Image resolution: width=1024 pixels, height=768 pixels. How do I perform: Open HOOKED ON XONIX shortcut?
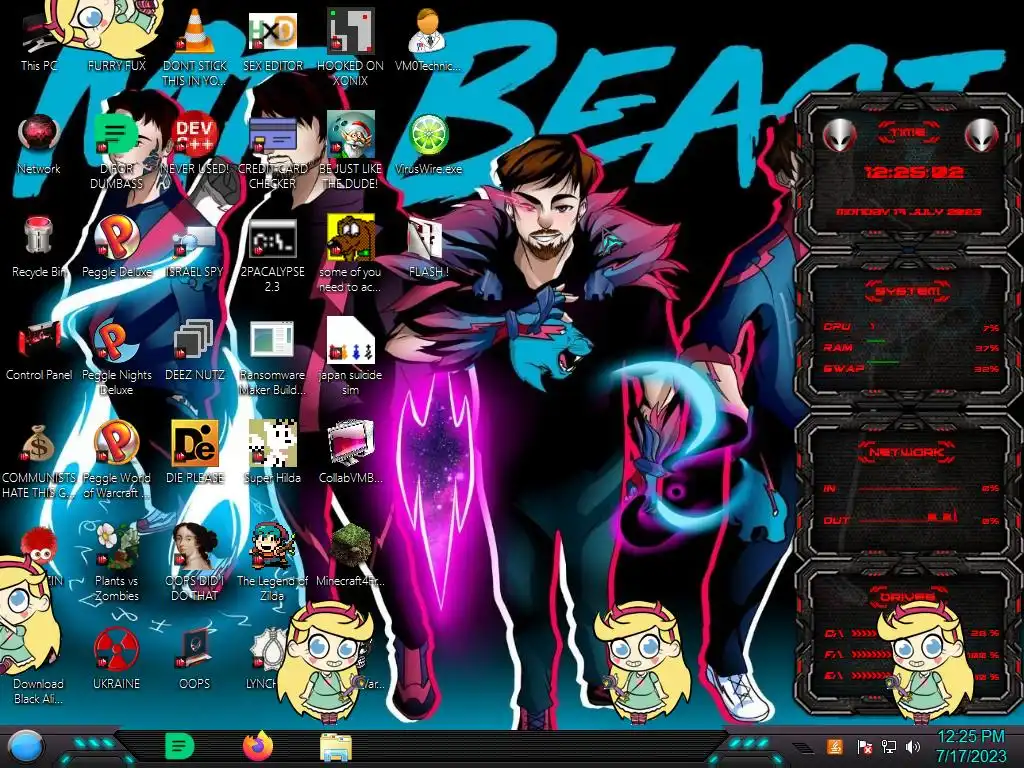[x=350, y=46]
